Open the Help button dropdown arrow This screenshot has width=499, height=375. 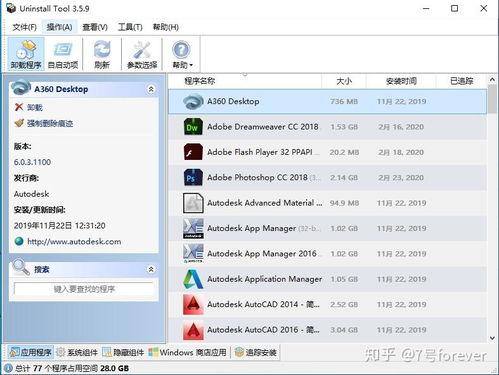point(191,65)
